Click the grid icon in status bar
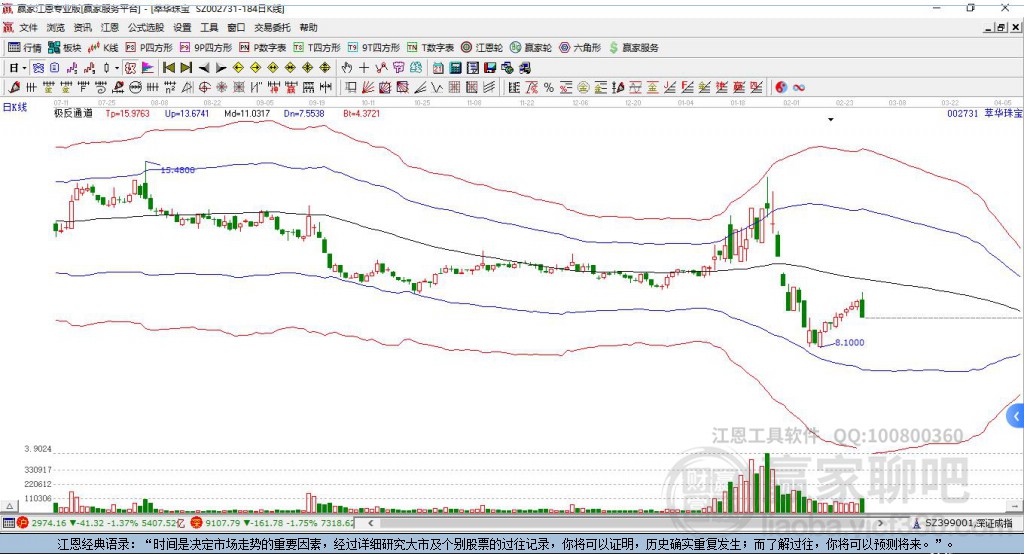The width and height of the screenshot is (1024, 554). 8,523
